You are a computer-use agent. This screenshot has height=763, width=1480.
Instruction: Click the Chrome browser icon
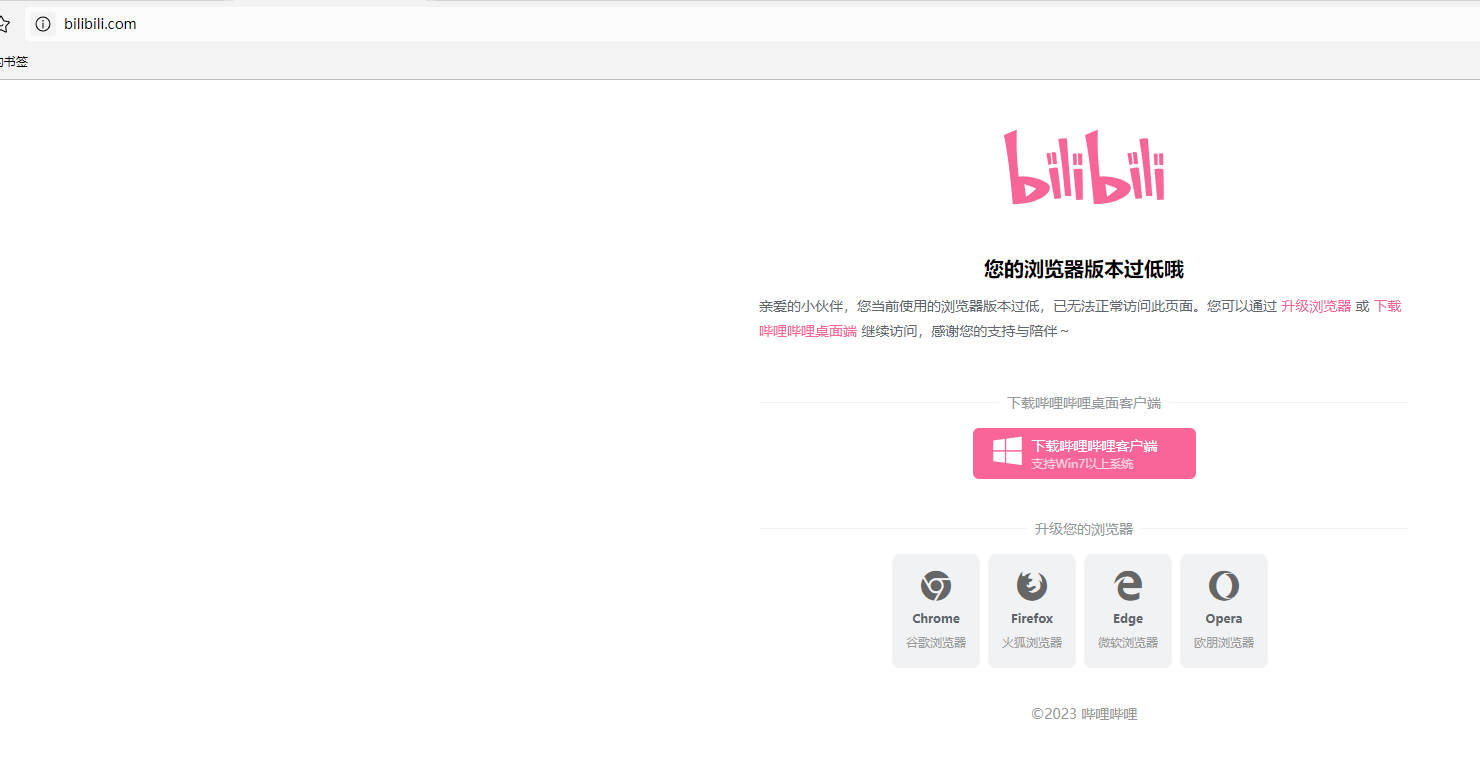[936, 586]
